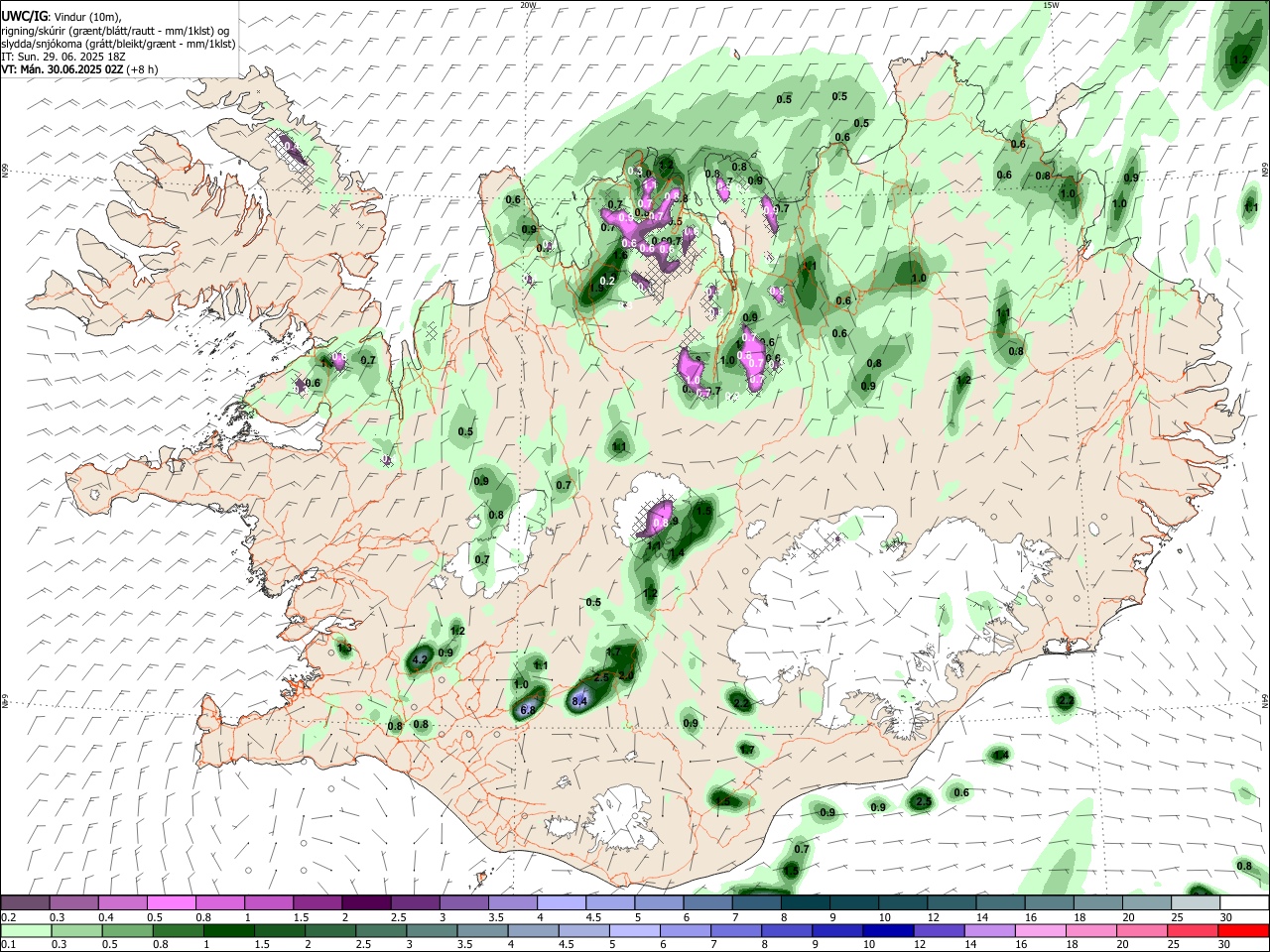Click the bold UWC/IG title text
1270x952 pixels.
pyautogui.click(x=24, y=16)
